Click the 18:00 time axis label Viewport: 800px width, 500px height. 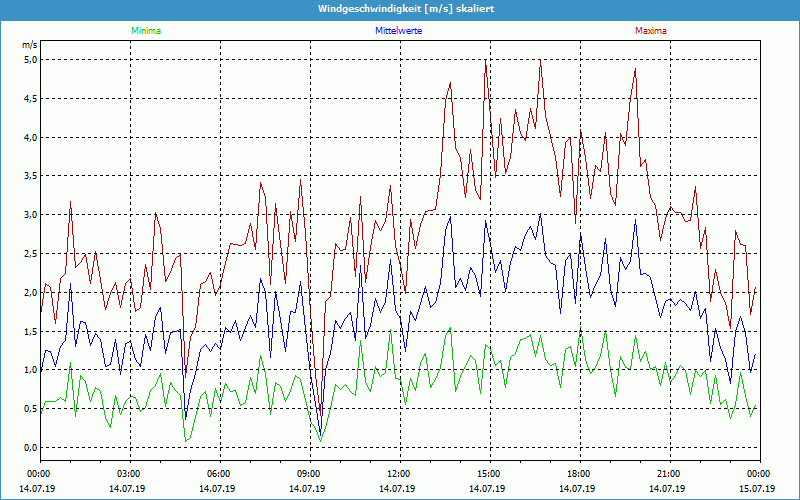point(580,474)
